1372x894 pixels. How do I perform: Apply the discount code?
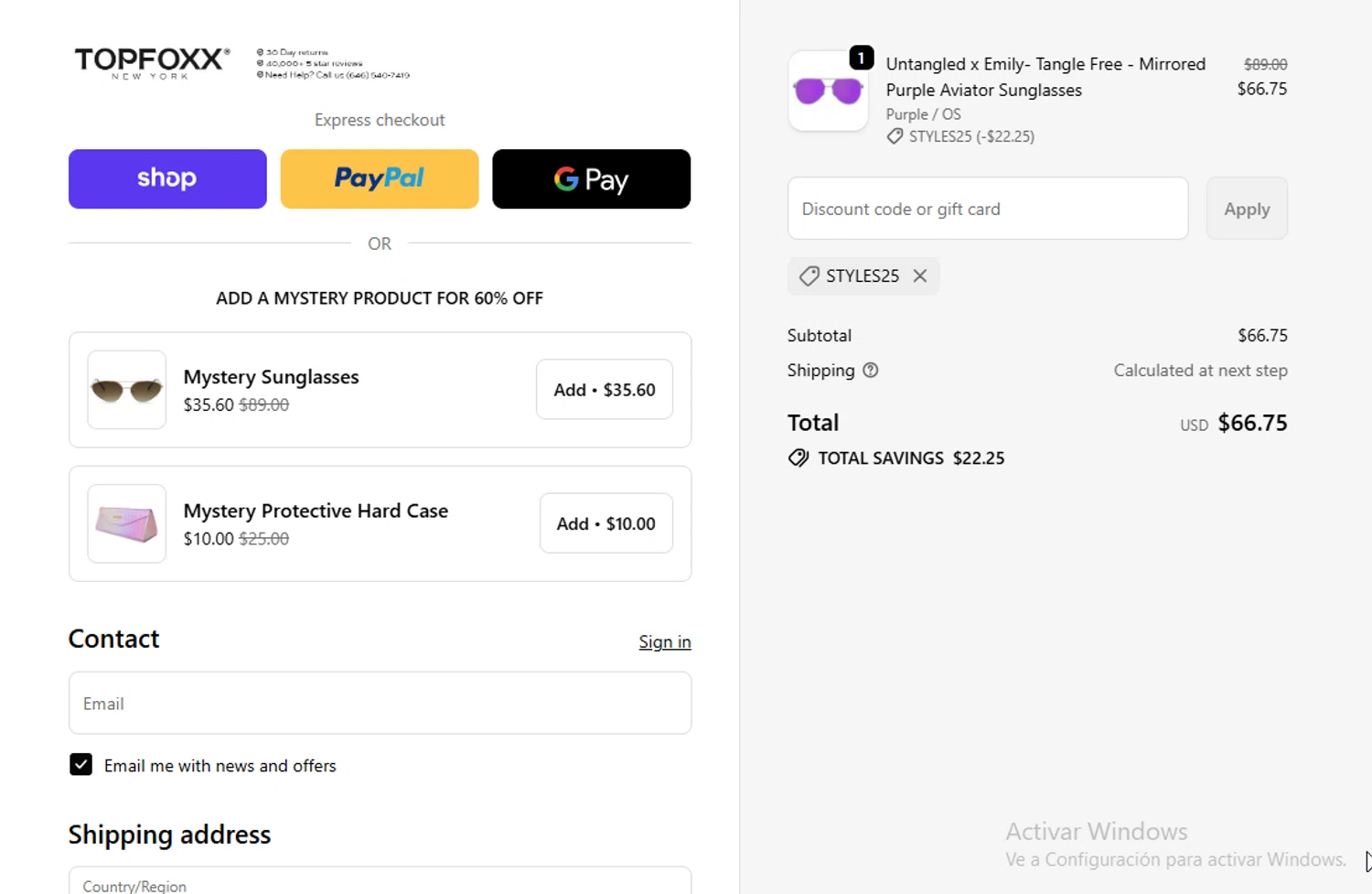coord(1247,209)
